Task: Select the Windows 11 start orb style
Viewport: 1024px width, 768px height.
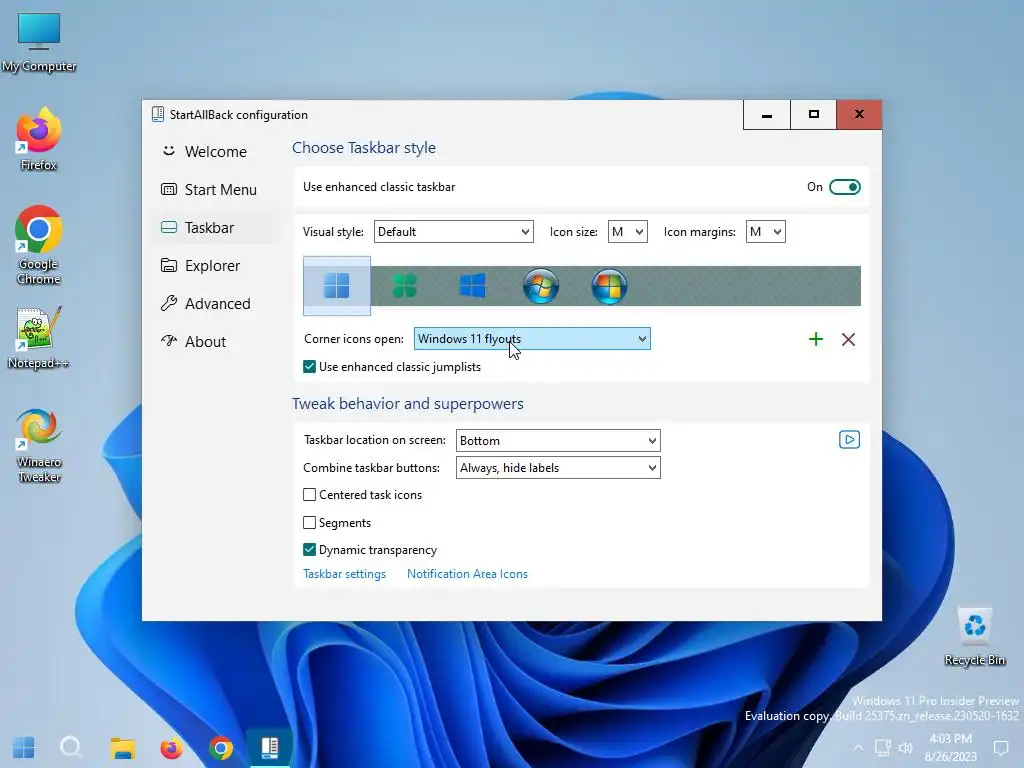Action: point(337,286)
